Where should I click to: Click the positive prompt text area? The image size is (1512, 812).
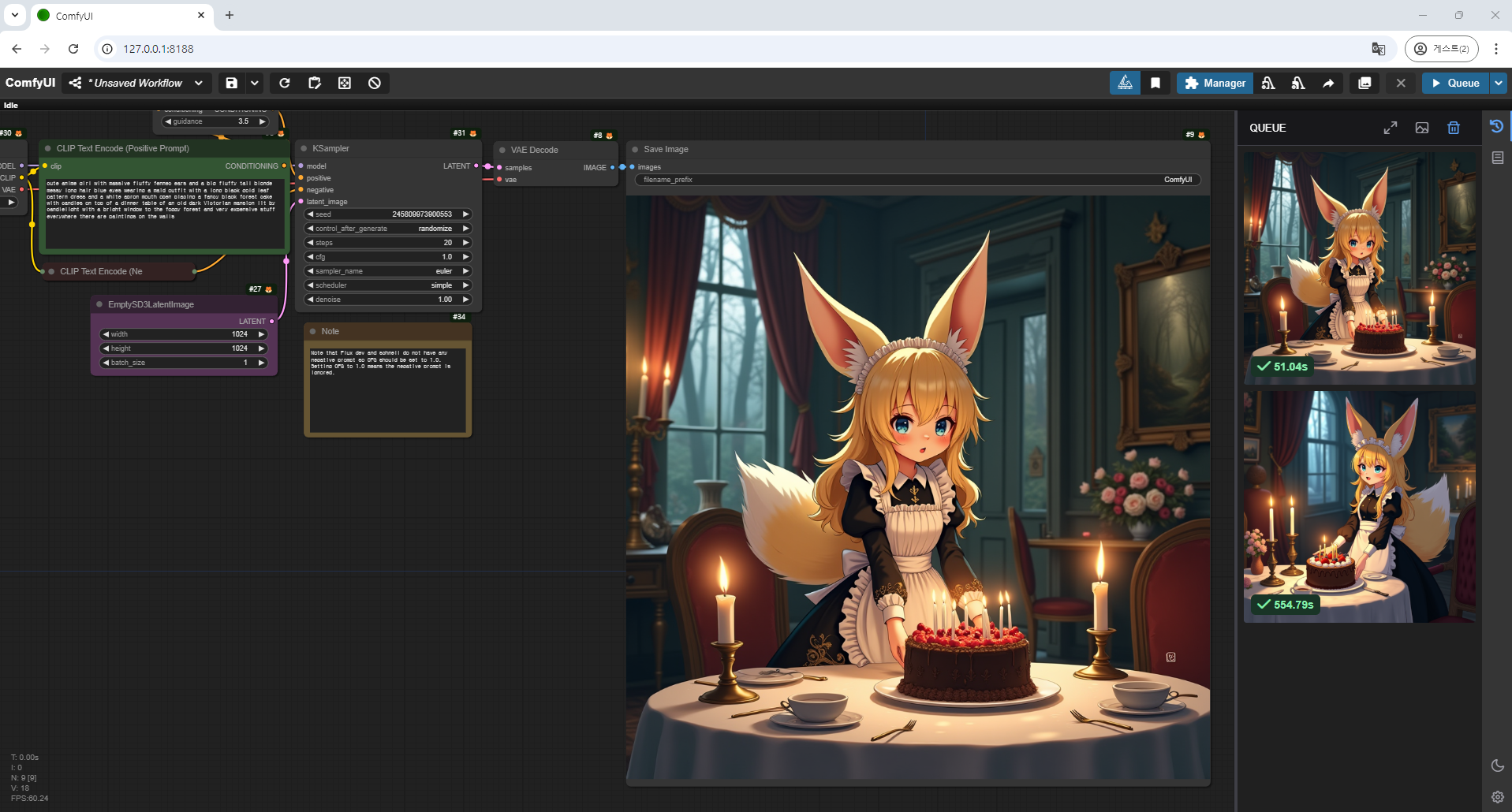(x=163, y=213)
